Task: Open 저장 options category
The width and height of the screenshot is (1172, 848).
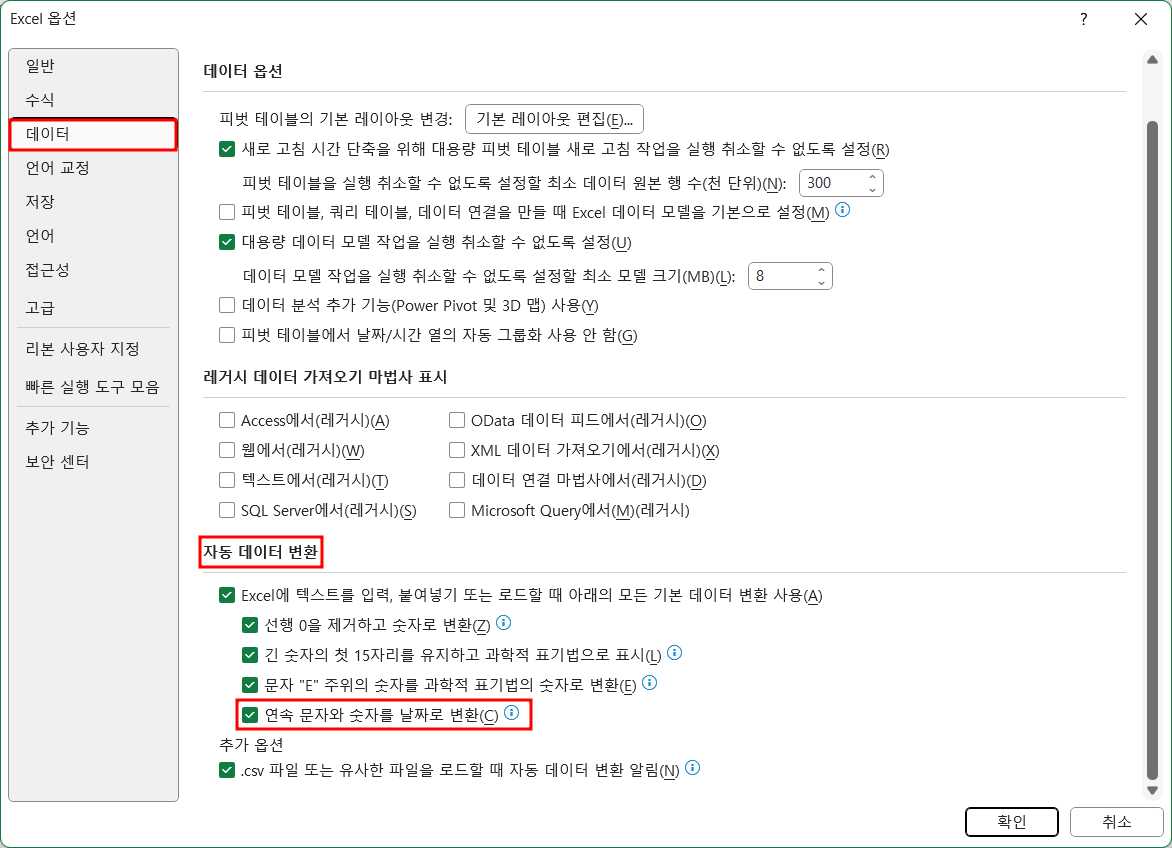Action: coord(93,202)
